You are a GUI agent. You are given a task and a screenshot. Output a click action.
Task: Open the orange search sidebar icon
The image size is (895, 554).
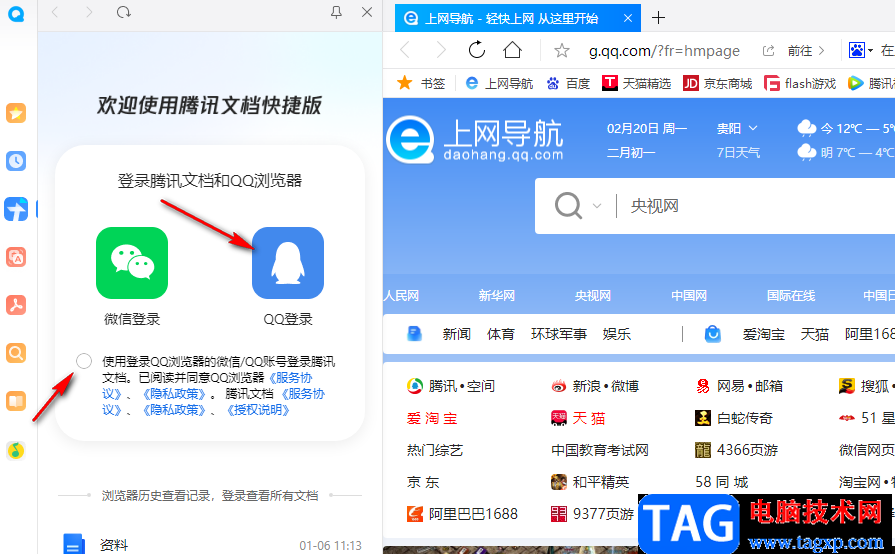pos(16,353)
